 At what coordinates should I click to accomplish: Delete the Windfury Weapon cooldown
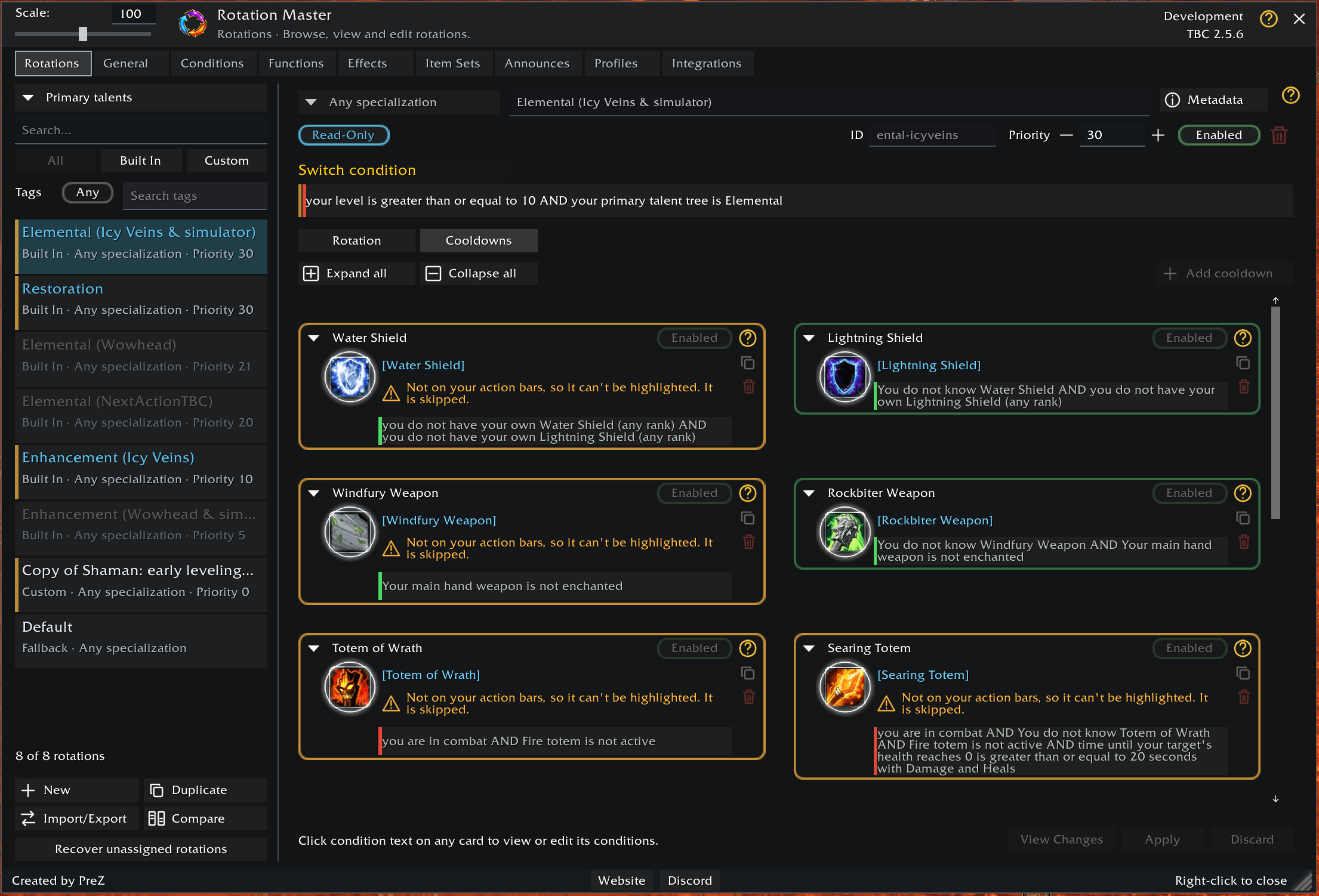click(749, 542)
